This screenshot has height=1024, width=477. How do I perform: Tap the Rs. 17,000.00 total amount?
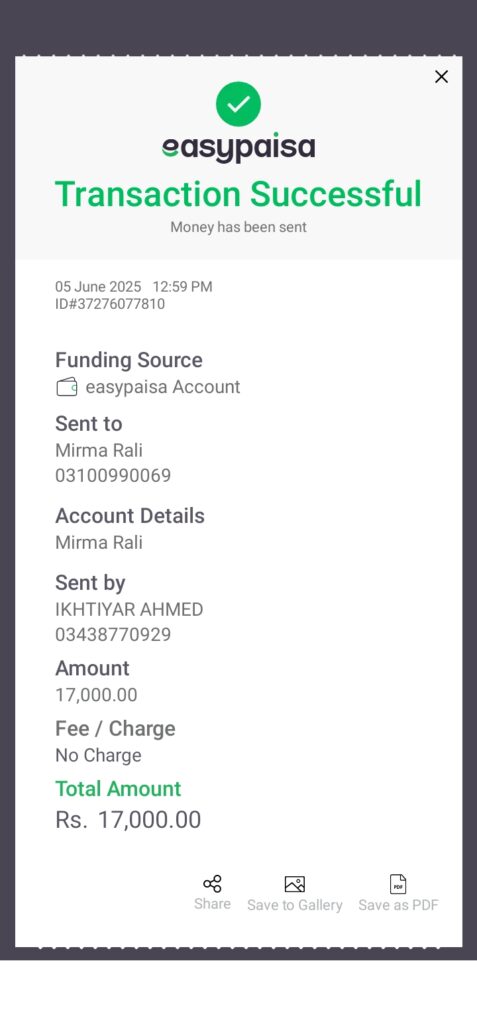click(128, 820)
